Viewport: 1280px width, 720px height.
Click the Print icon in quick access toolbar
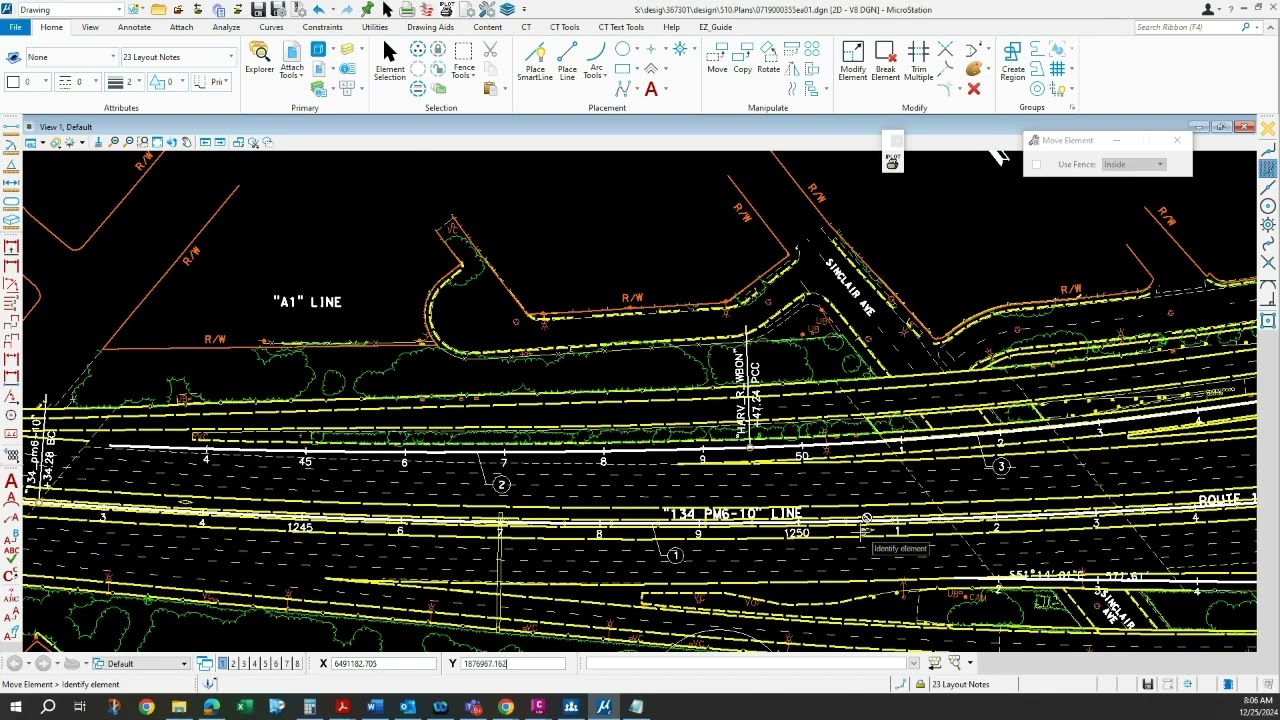tap(407, 10)
